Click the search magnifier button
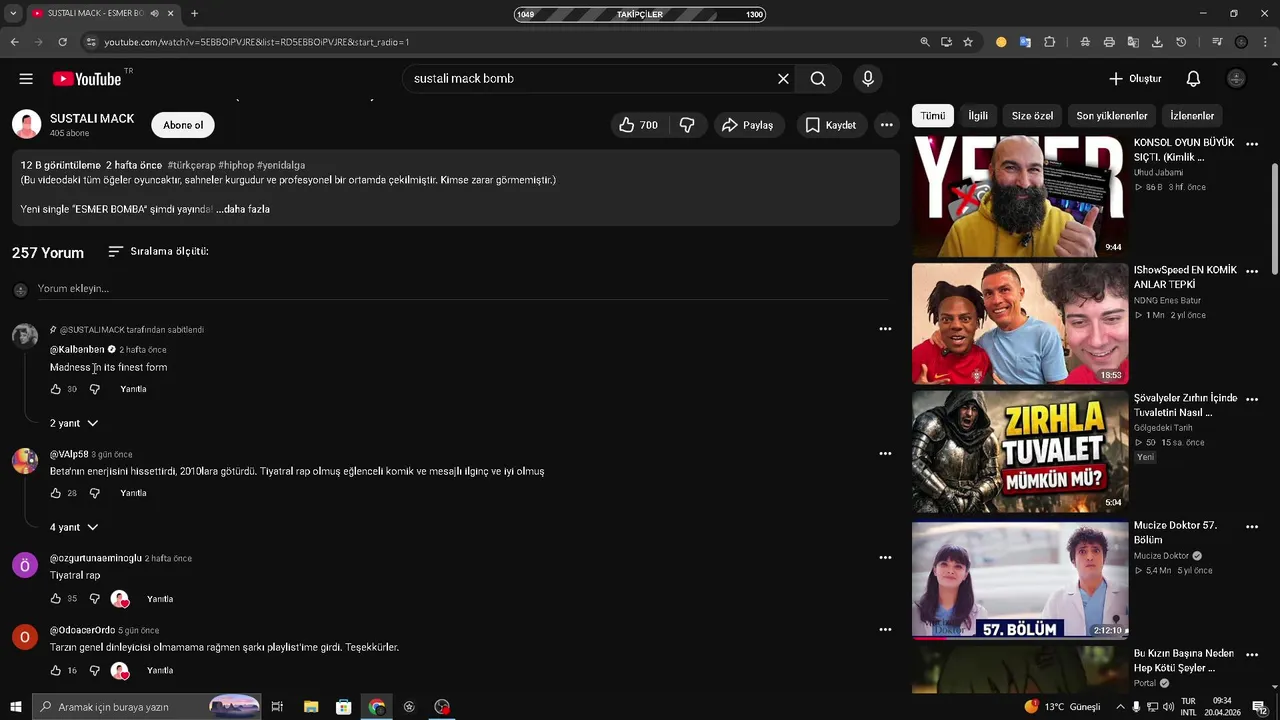The image size is (1280, 720). click(x=818, y=79)
